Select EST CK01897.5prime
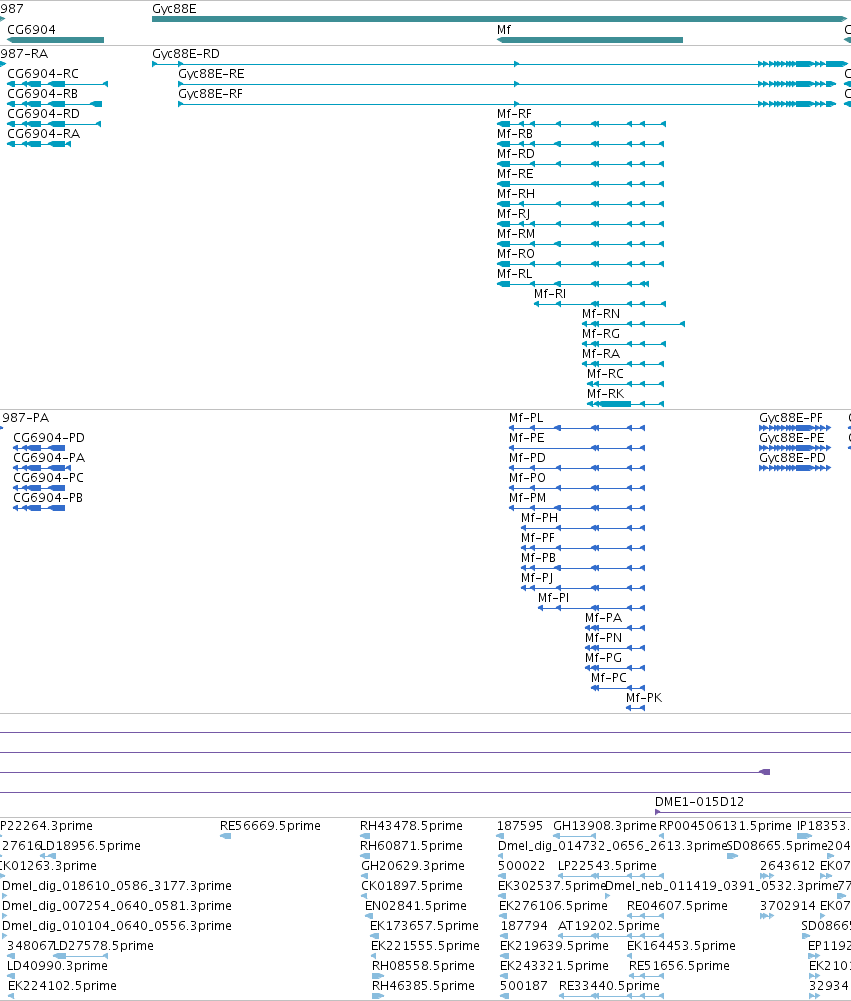Image resolution: width=851 pixels, height=1001 pixels. click(x=412, y=885)
